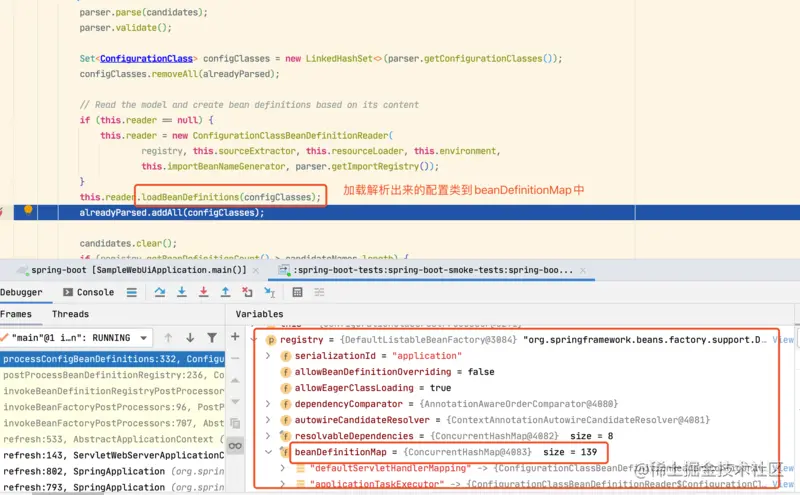Image resolution: width=800 pixels, height=495 pixels.
Task: Expand the dependencyComparator field
Action: click(x=268, y=404)
